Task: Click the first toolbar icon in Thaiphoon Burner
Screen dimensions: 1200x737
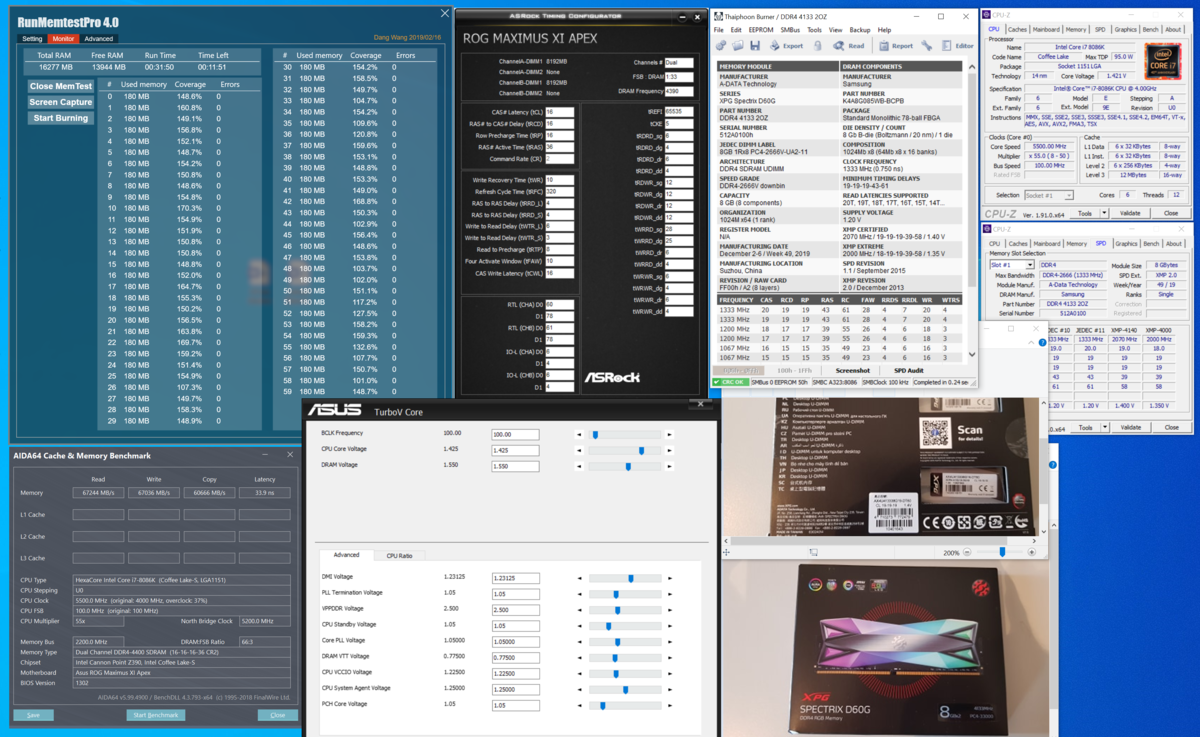Action: pos(720,46)
